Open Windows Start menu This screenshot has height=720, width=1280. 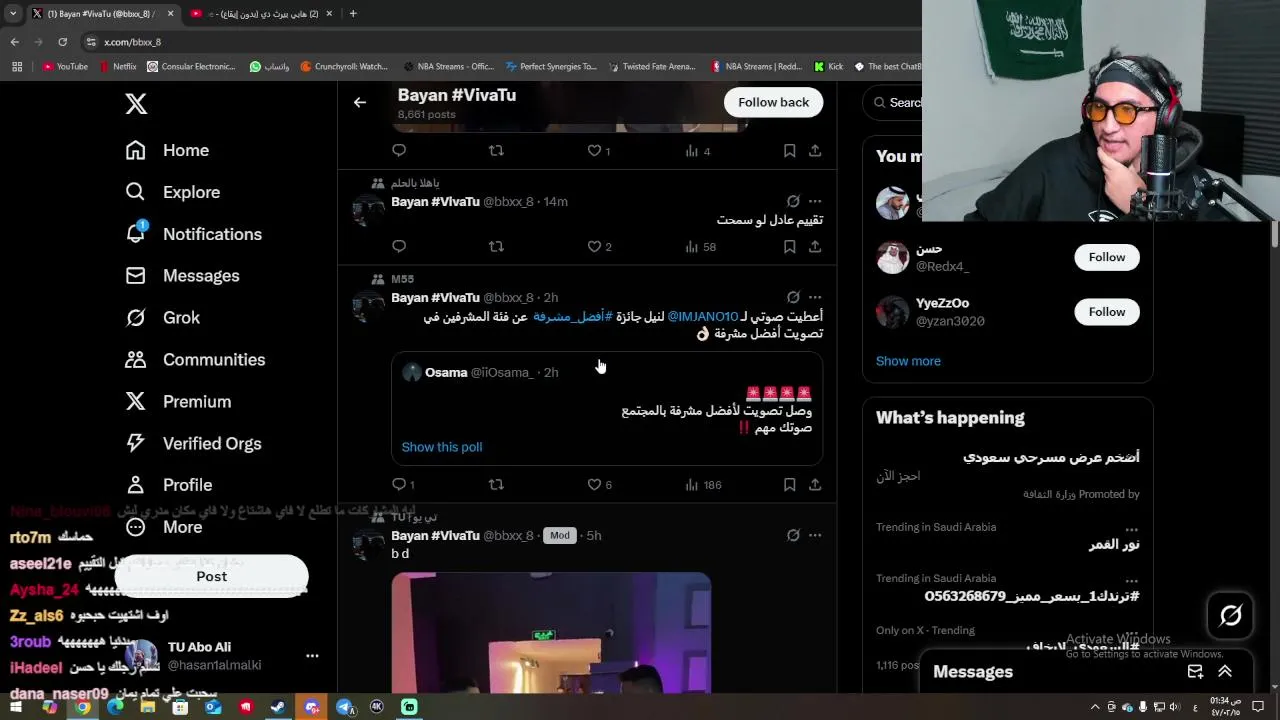click(16, 707)
